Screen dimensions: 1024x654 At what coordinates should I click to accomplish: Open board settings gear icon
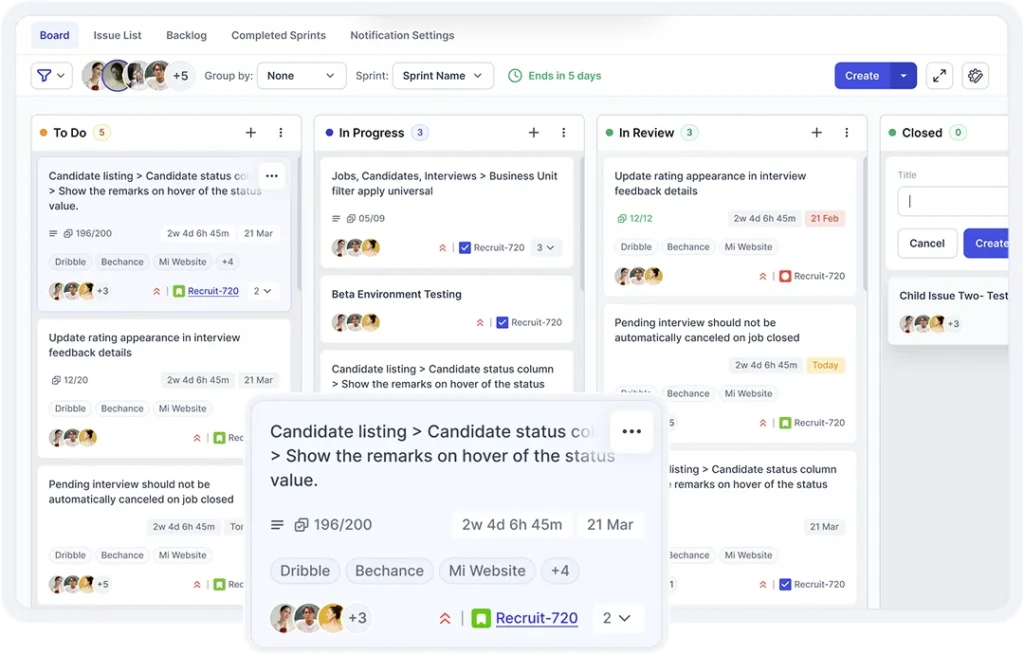point(976,76)
